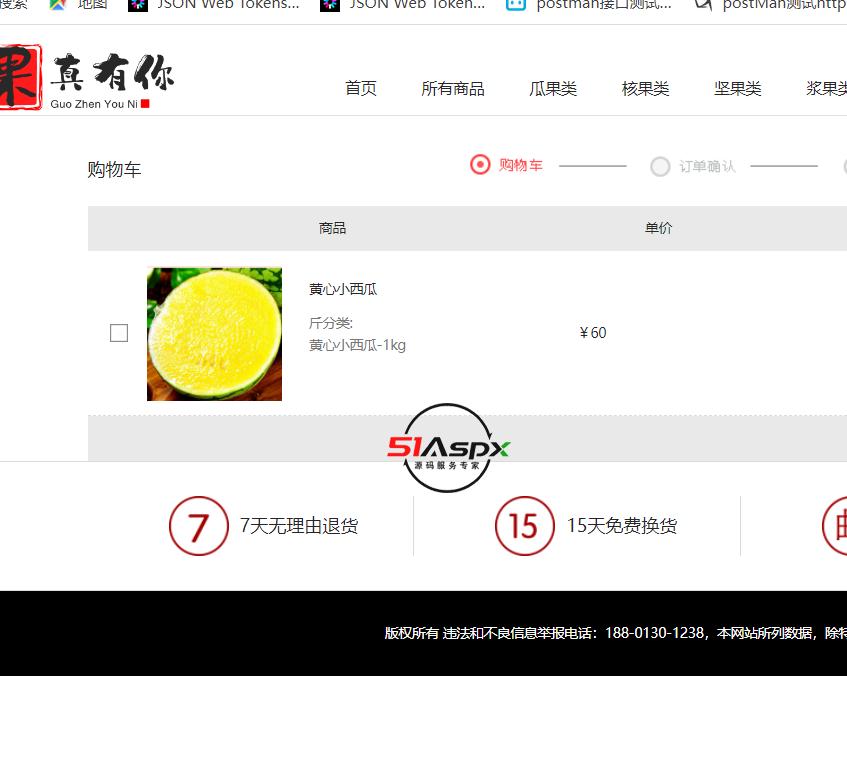
Task: Select the 订单确认 step indicator
Action: 693,166
